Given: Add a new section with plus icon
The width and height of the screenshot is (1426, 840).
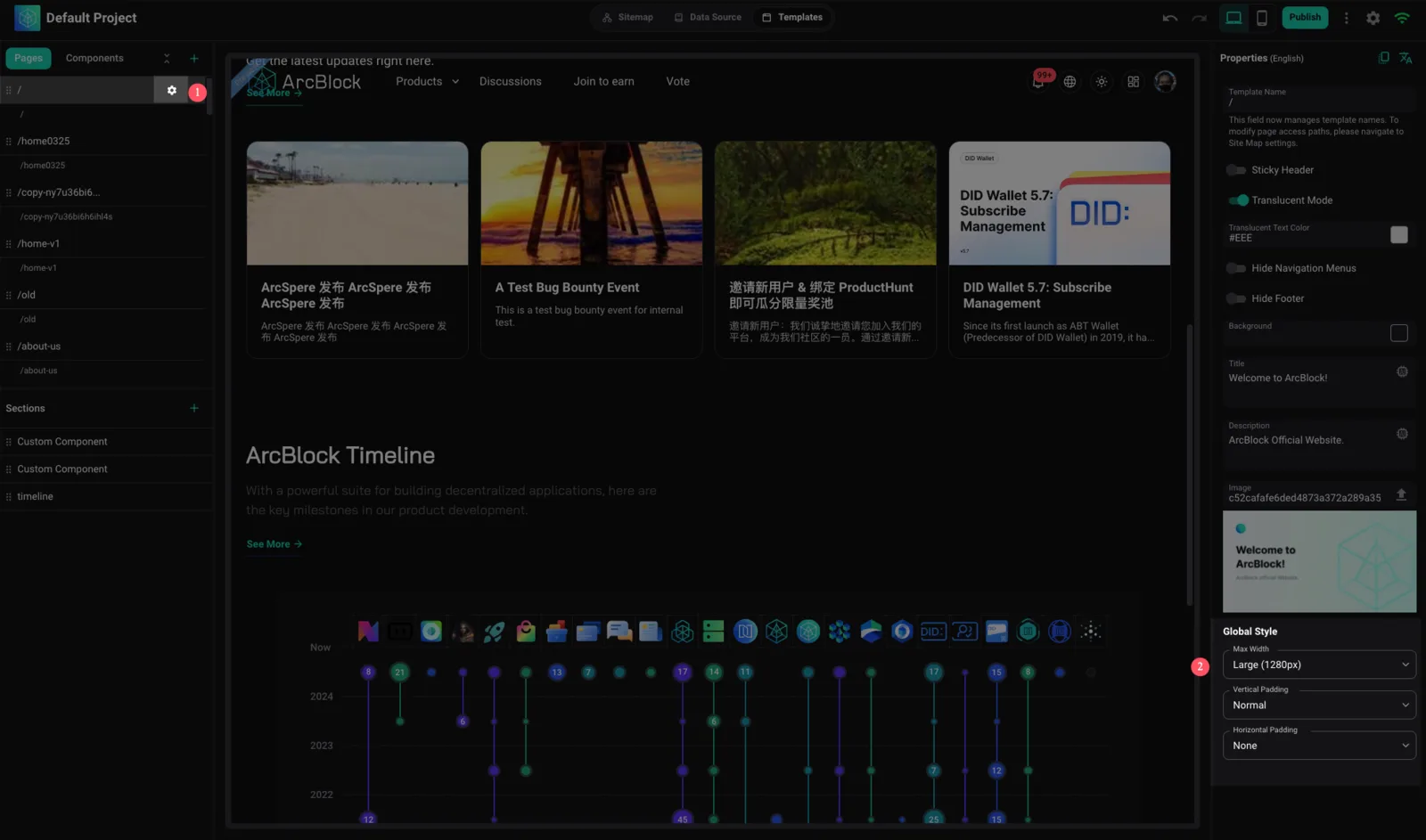Looking at the screenshot, I should 194,408.
